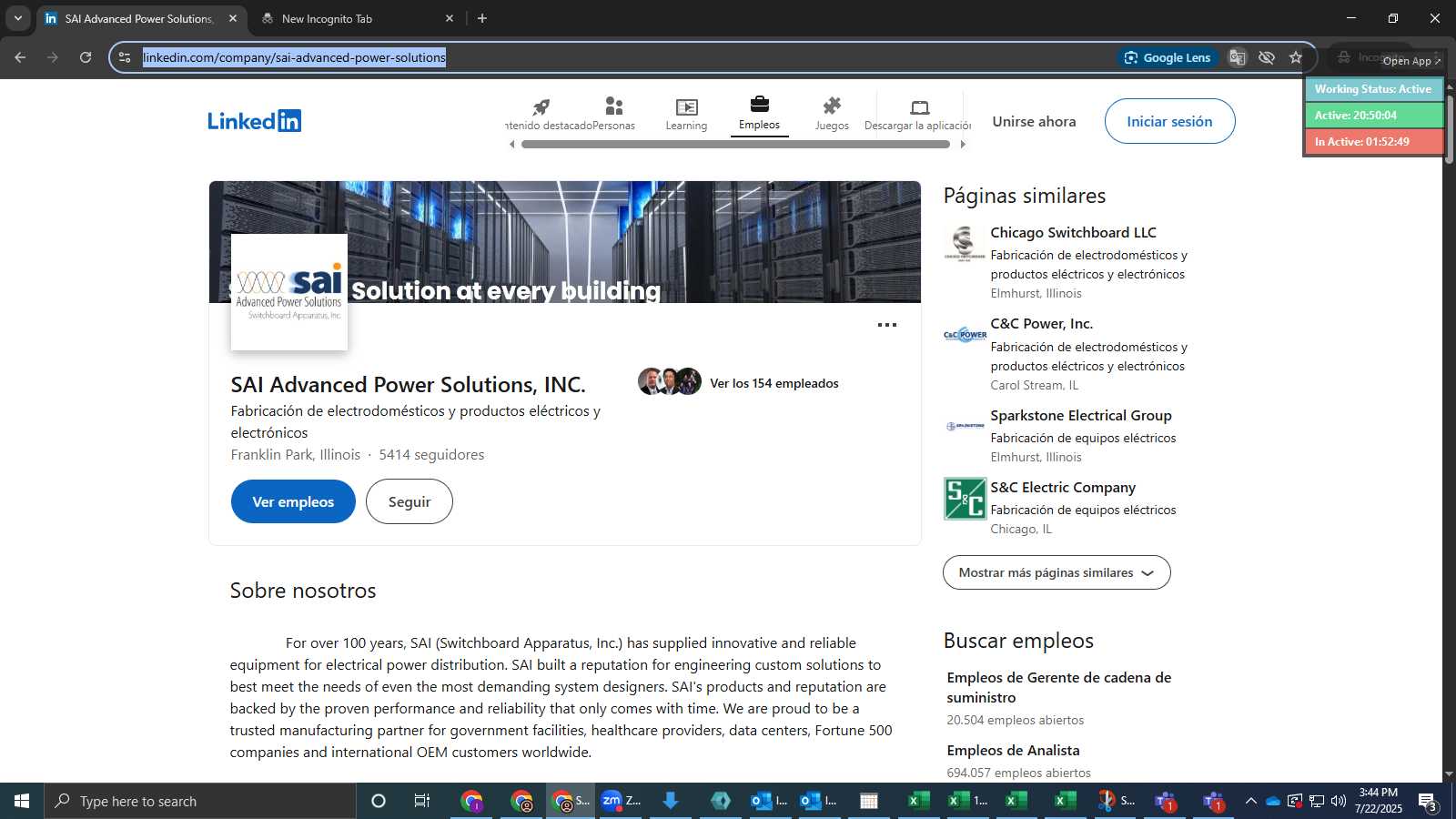Select the Empleos briefcase tab

coord(759,114)
